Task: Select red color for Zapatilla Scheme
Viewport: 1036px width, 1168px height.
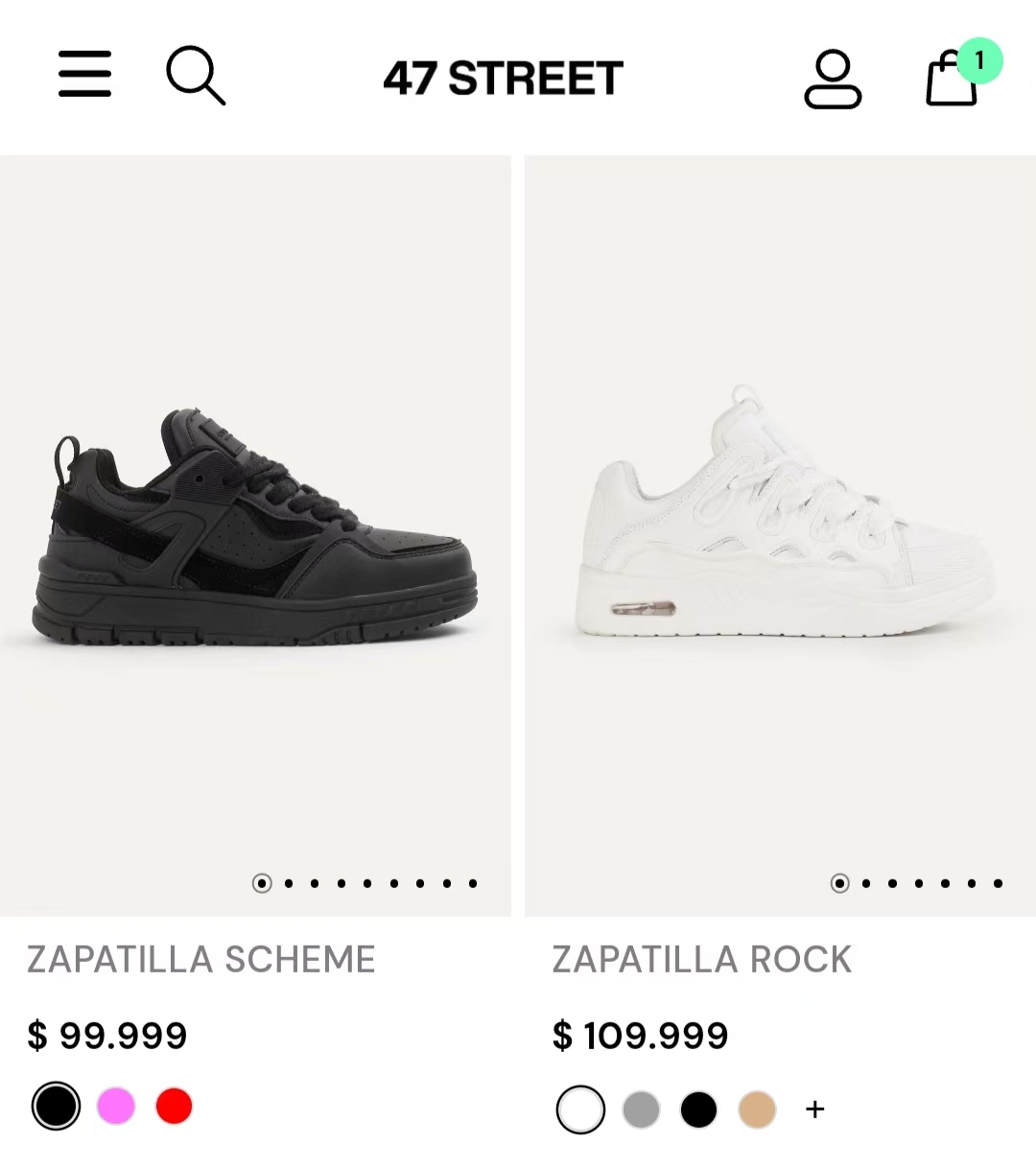Action: tap(175, 1107)
